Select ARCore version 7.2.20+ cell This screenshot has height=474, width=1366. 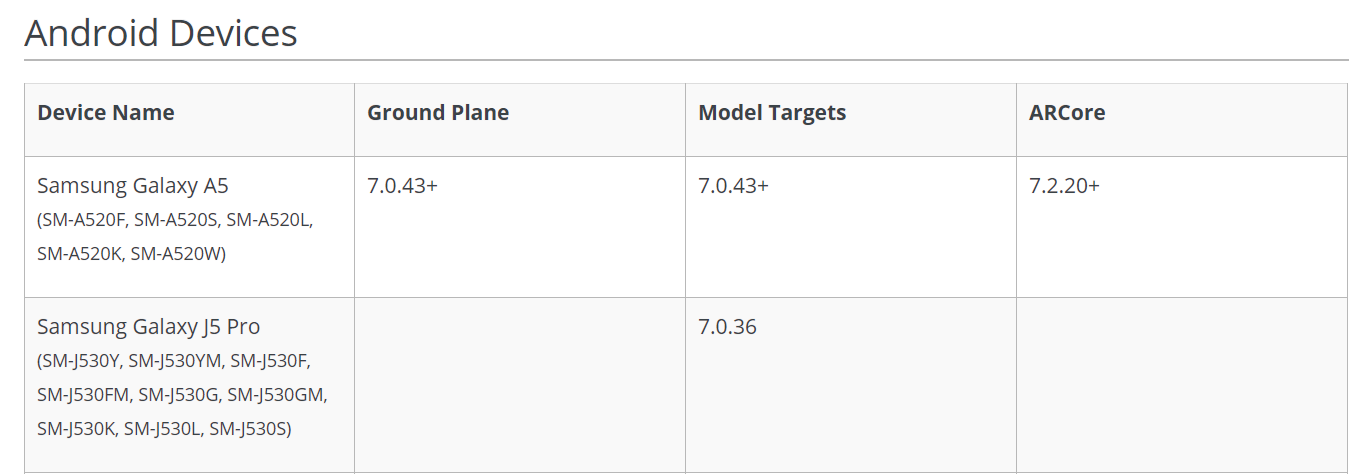pos(1064,186)
